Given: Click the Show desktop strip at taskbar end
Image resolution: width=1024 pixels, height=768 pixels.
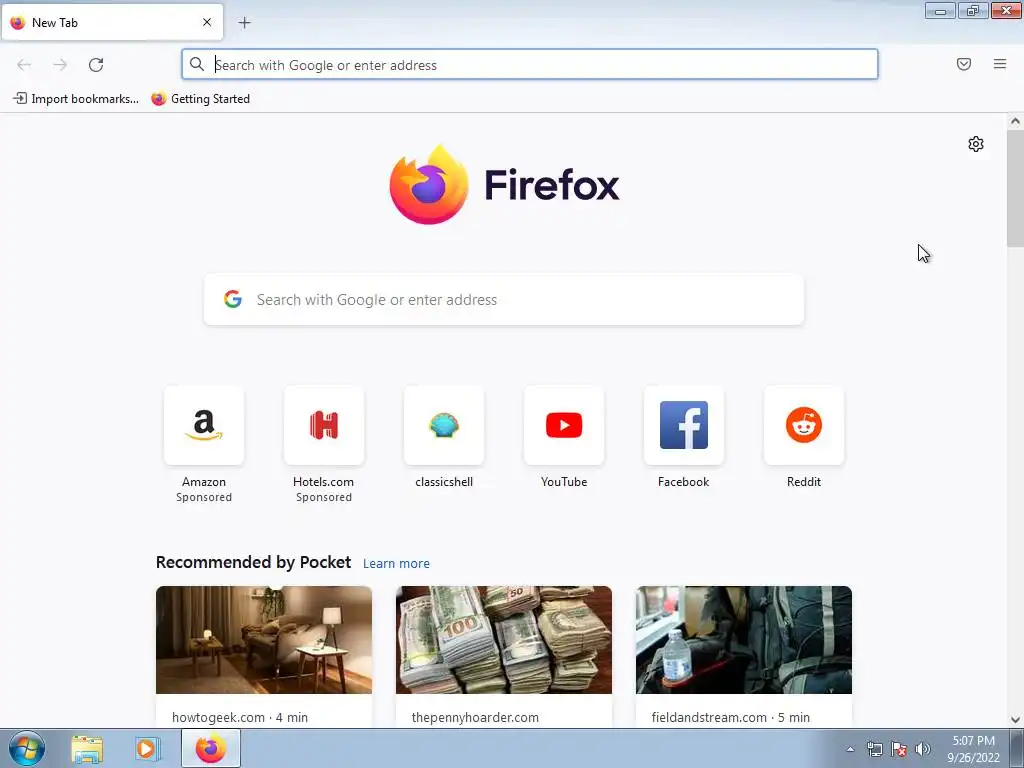Looking at the screenshot, I should (1017, 749).
